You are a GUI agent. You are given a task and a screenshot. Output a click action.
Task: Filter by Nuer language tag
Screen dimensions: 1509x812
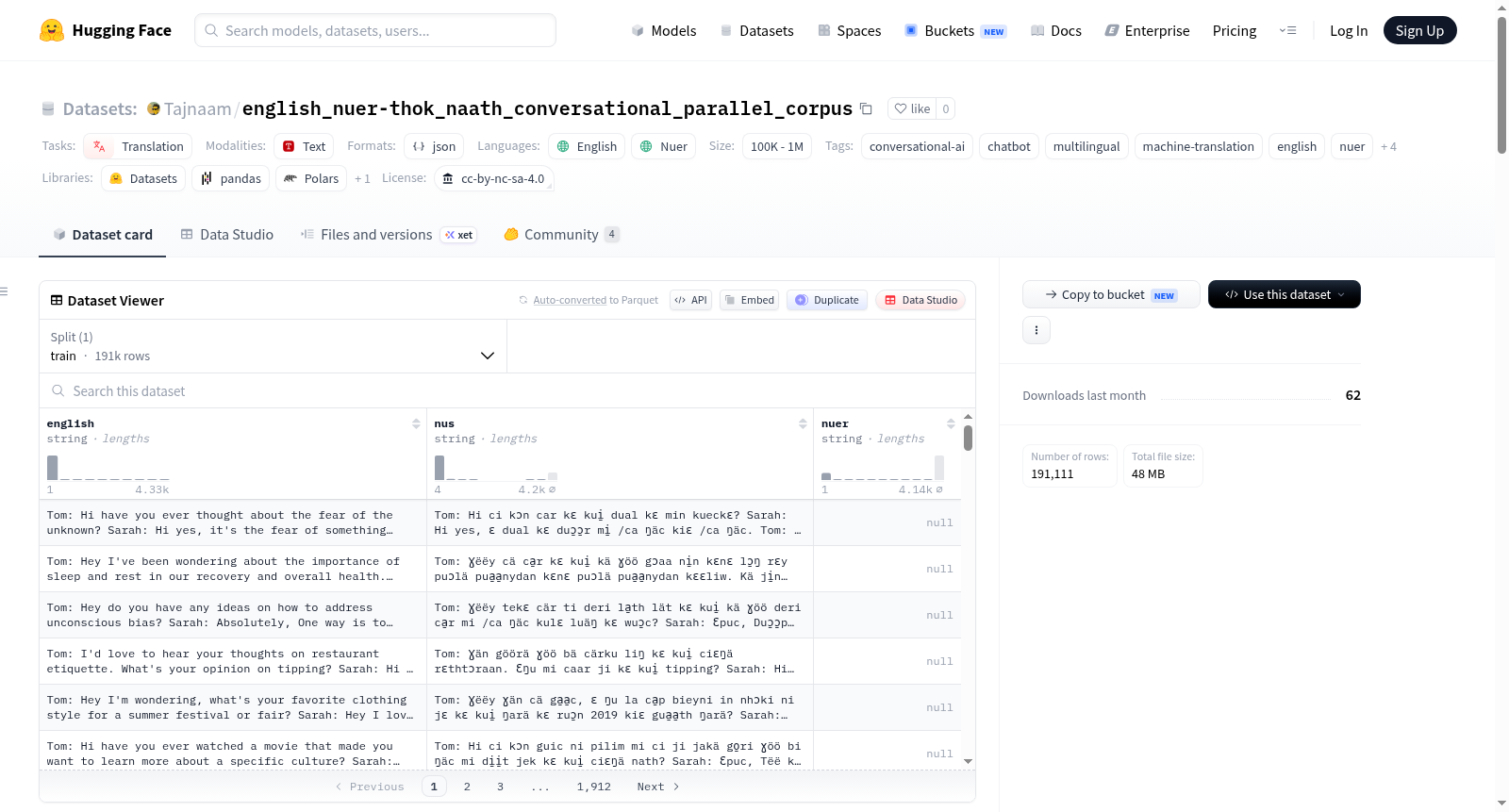[663, 146]
